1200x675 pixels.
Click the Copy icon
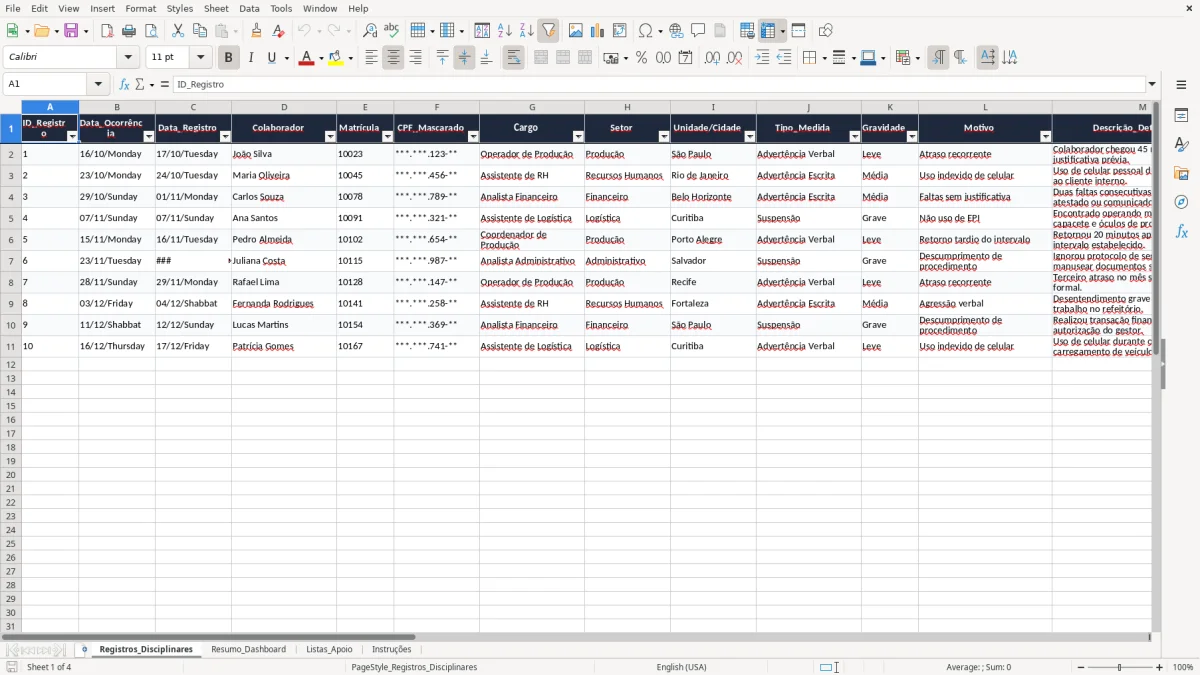tap(200, 31)
